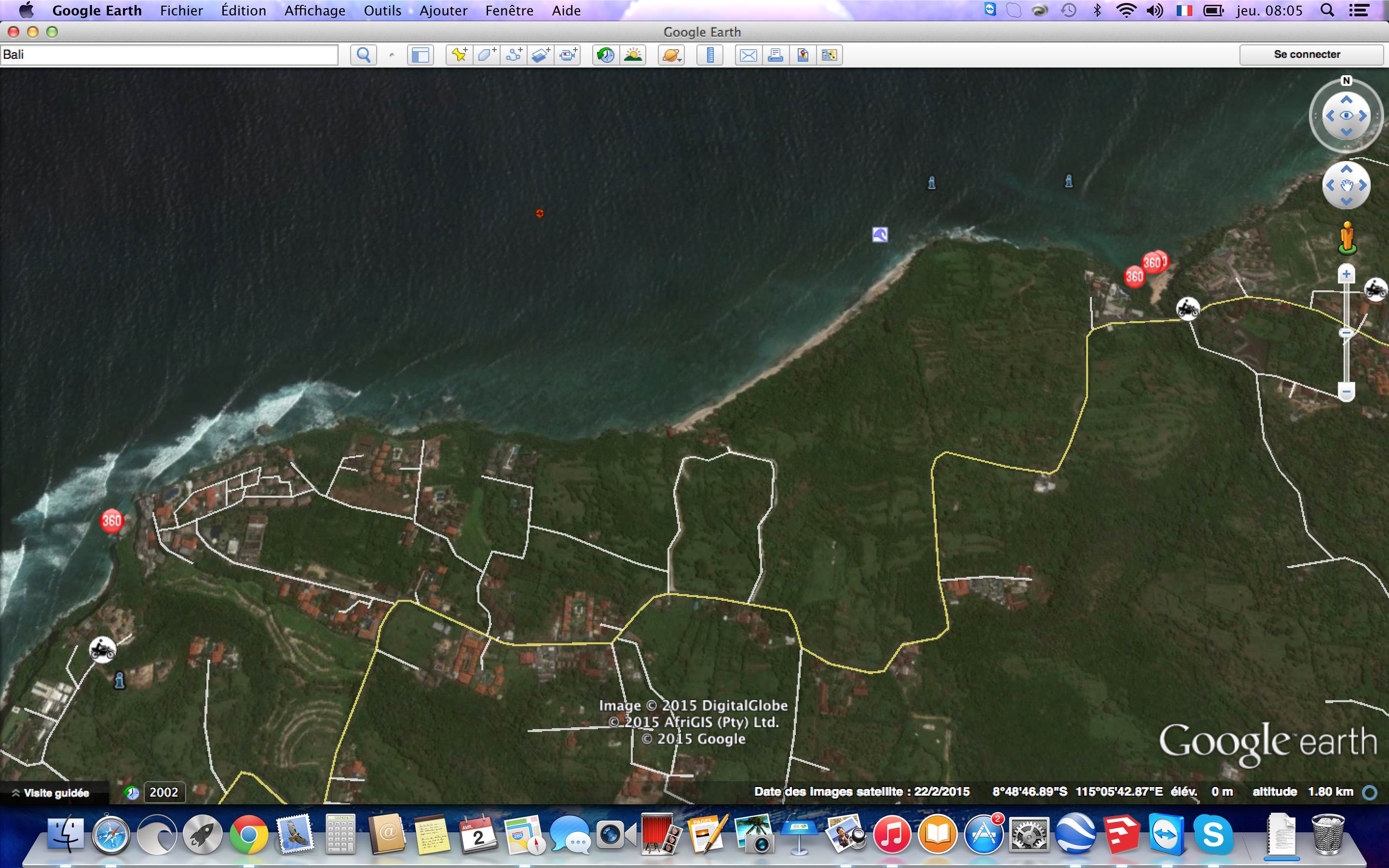This screenshot has width=1389, height=868.
Task: Select the add polygon tool
Action: pos(486,55)
